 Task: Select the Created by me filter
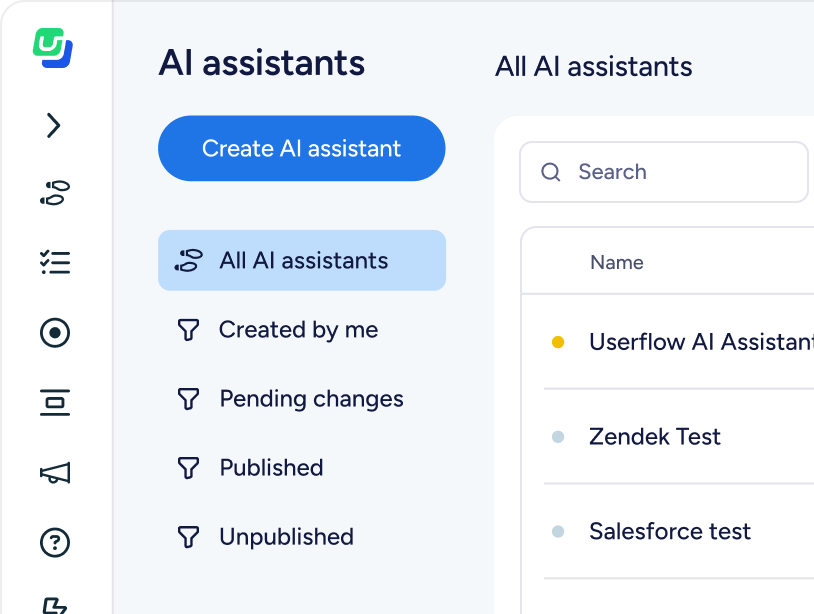[298, 330]
